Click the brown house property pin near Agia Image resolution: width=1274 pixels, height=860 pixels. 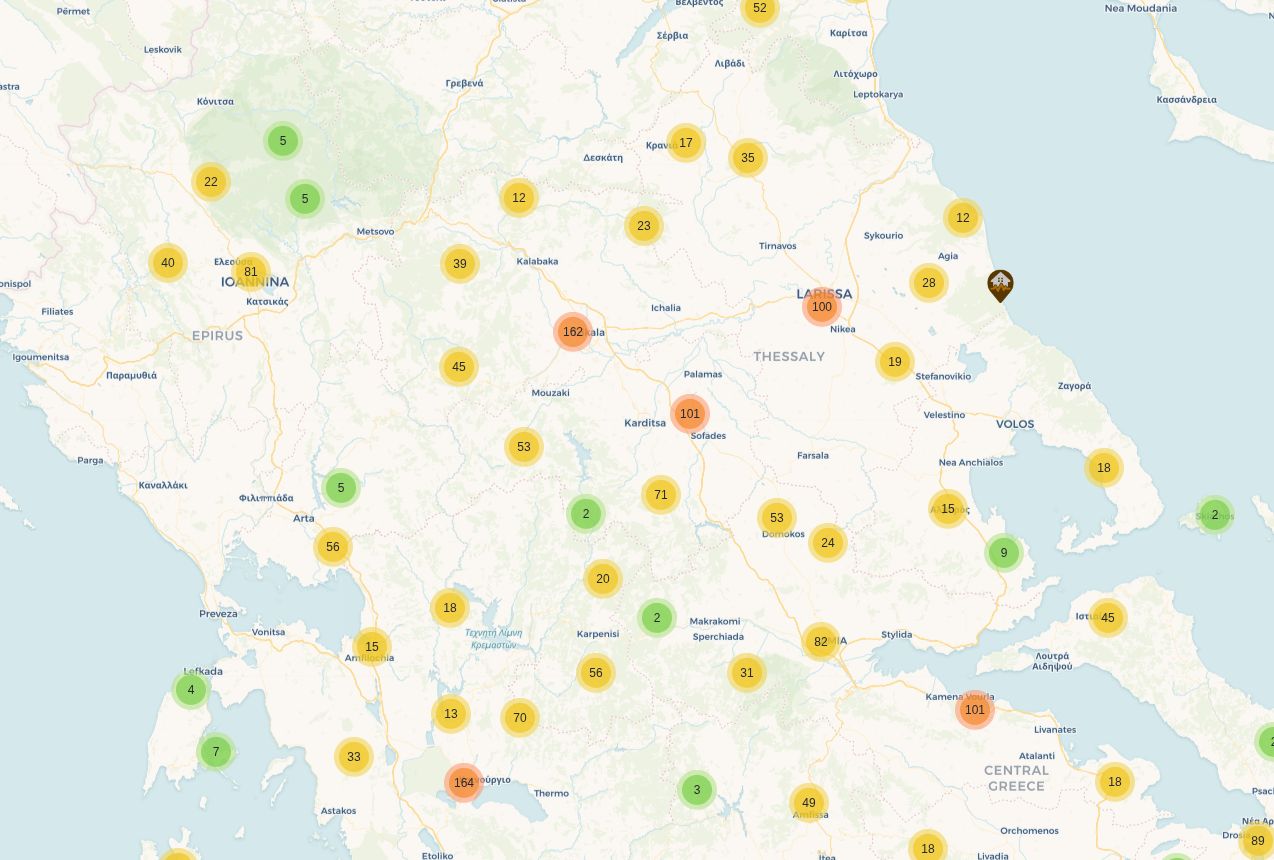[x=1000, y=285]
